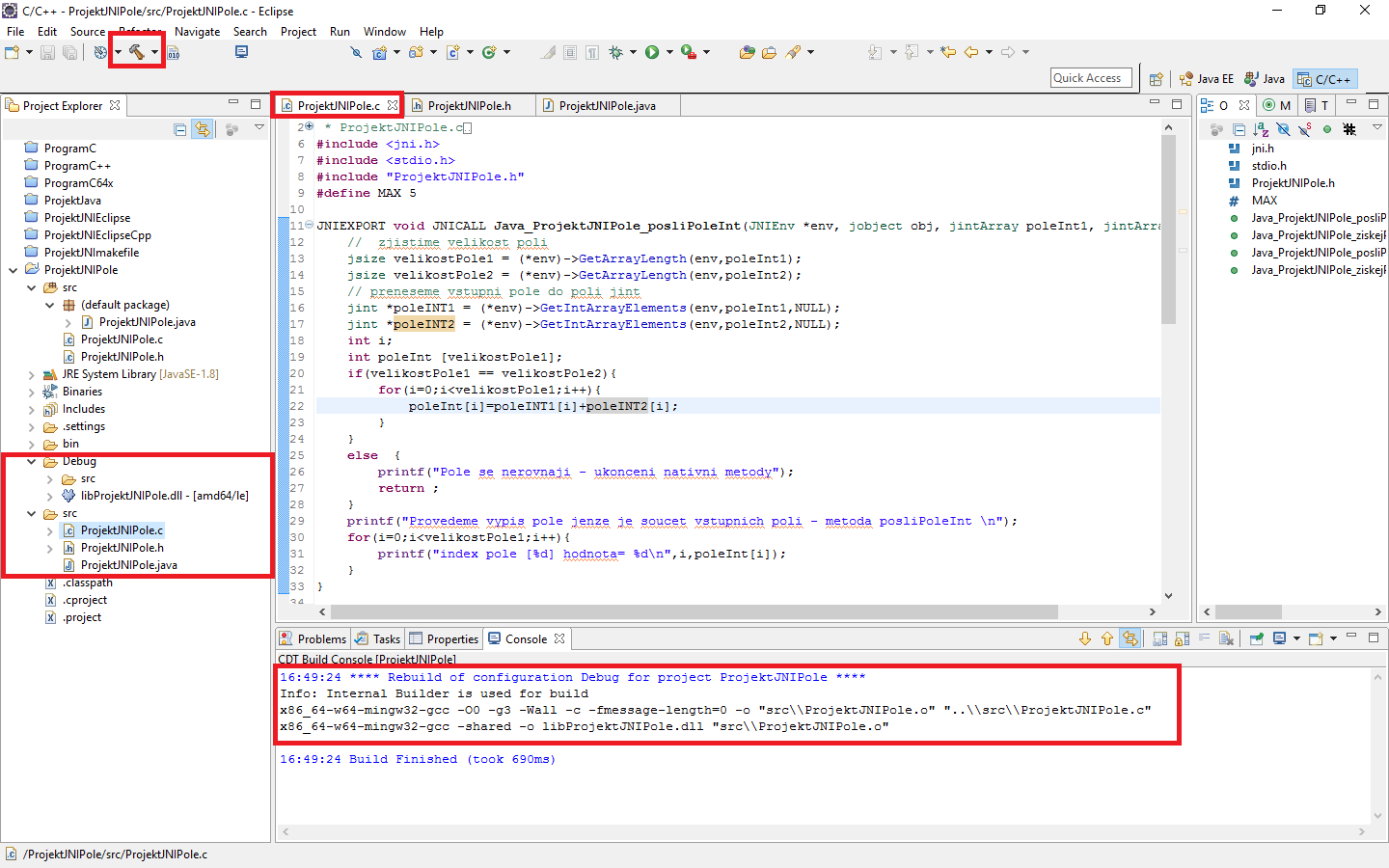This screenshot has width=1389, height=868.
Task: Switch to the ProjektJNIPole.java editor tab
Action: tap(607, 104)
